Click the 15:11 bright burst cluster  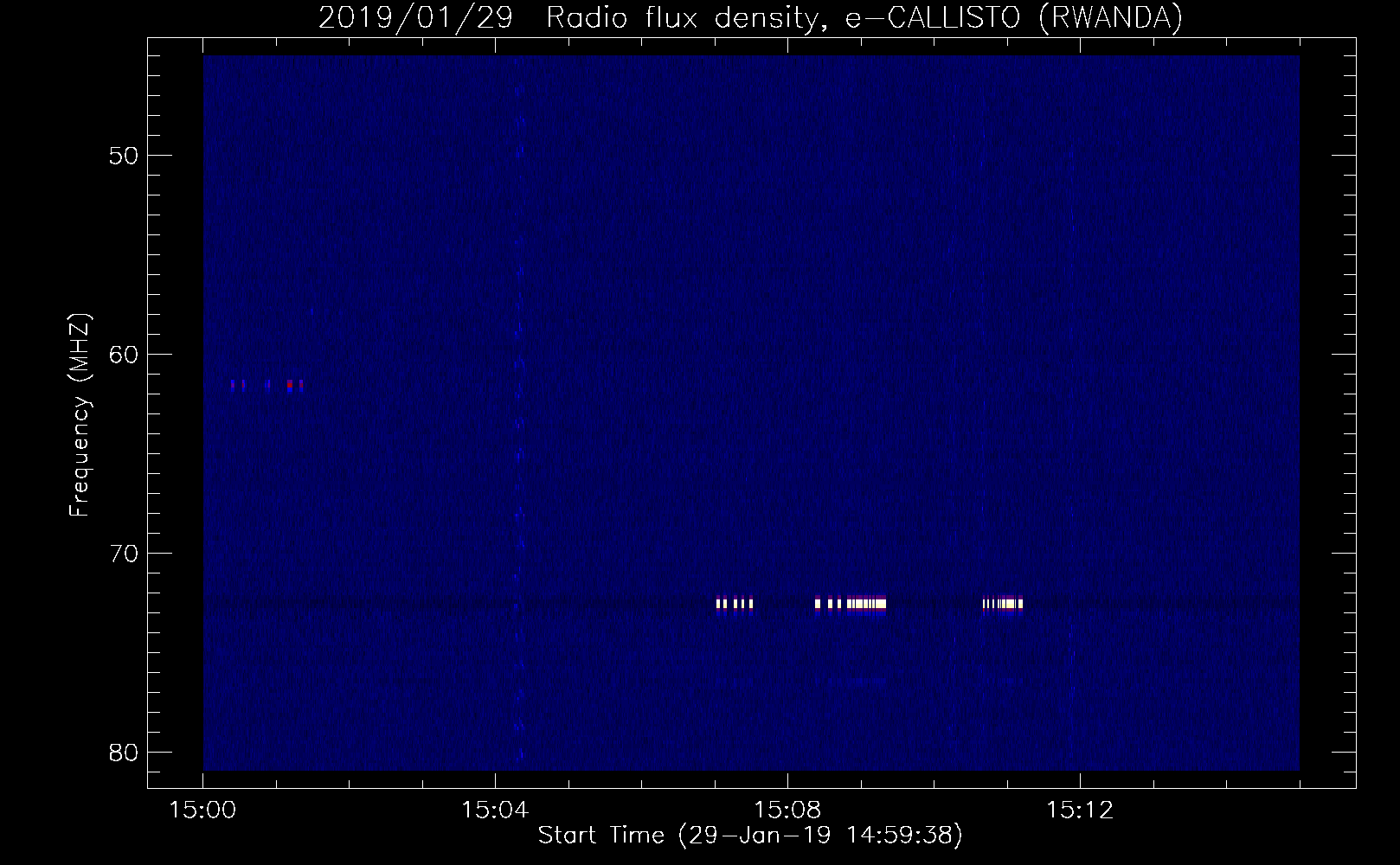tap(1003, 604)
